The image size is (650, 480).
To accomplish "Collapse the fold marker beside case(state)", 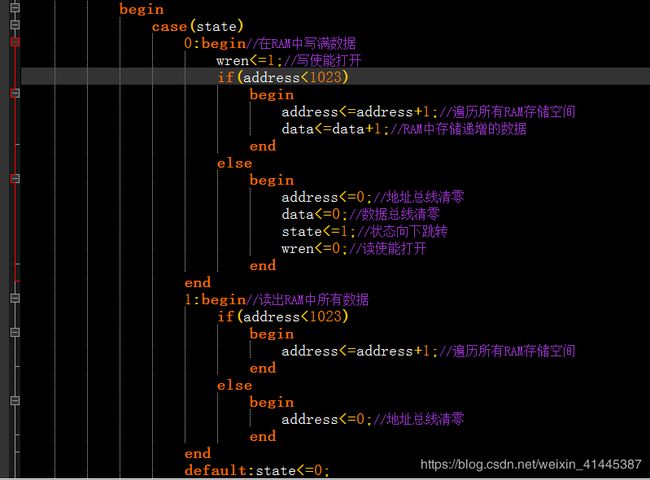I will (x=15, y=25).
